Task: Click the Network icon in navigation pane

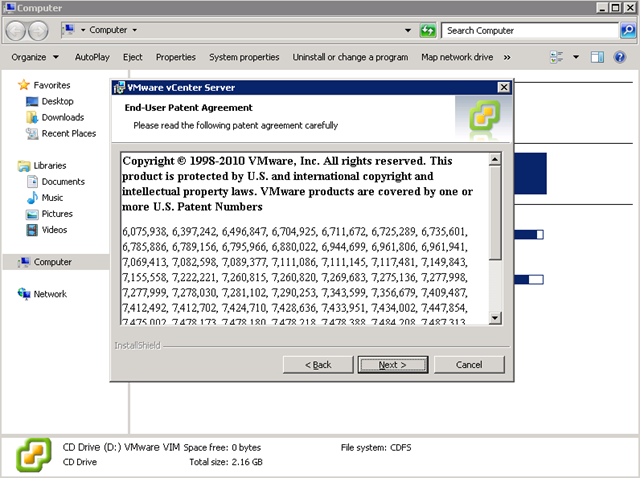Action: [24, 294]
